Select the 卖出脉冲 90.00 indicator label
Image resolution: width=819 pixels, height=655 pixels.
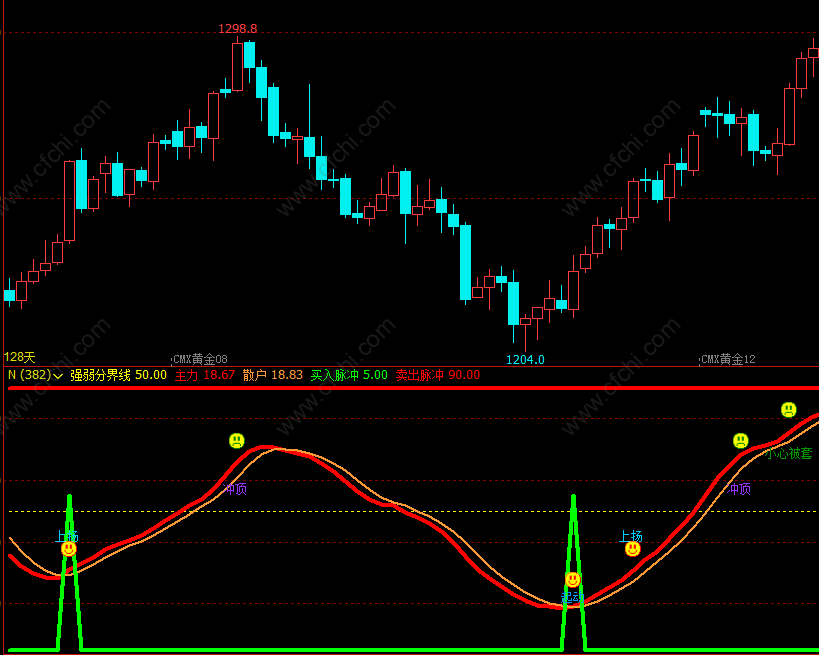(438, 375)
